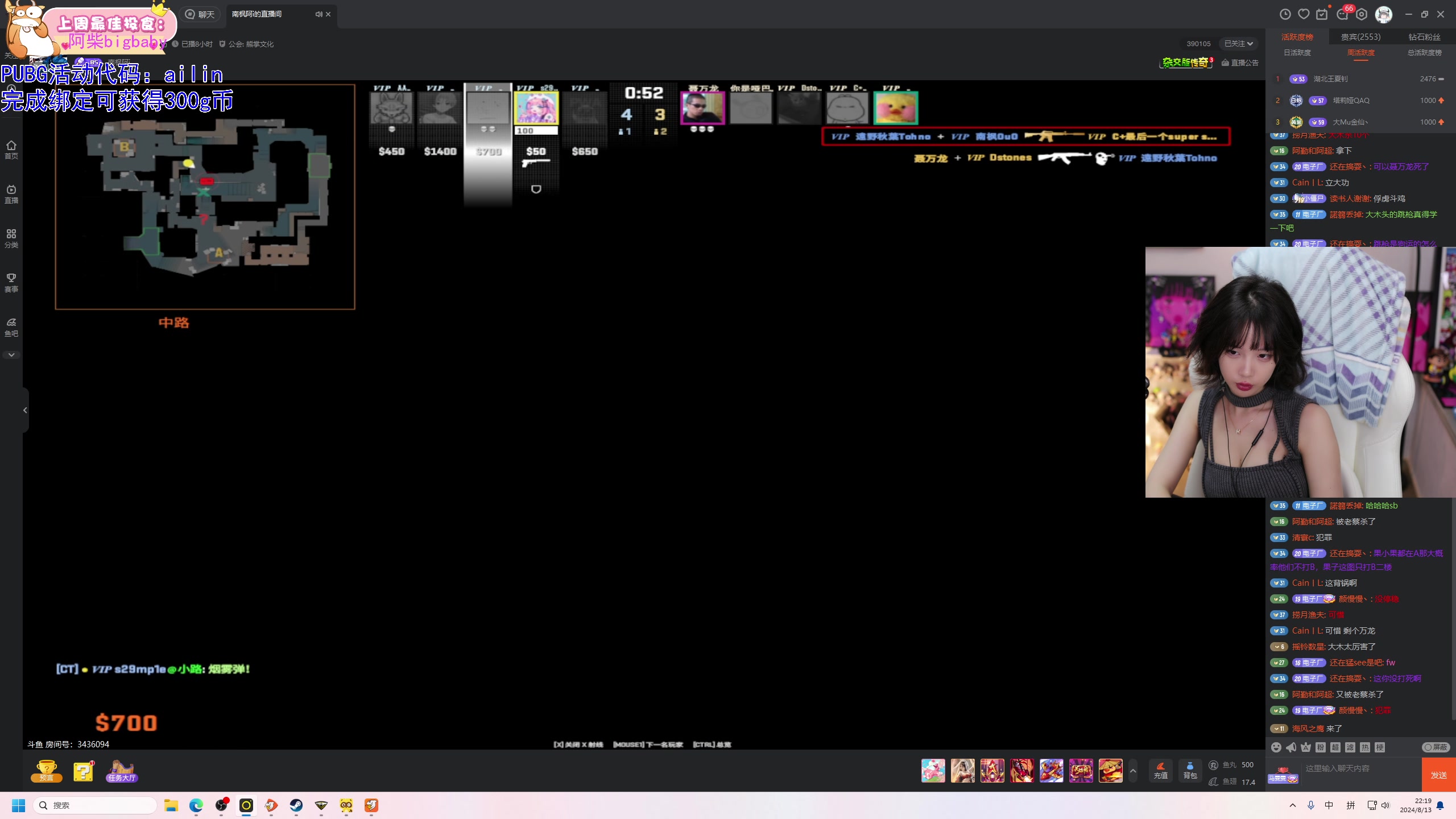Expand more sidebar items chevron
The image size is (1456, 819).
[x=11, y=355]
